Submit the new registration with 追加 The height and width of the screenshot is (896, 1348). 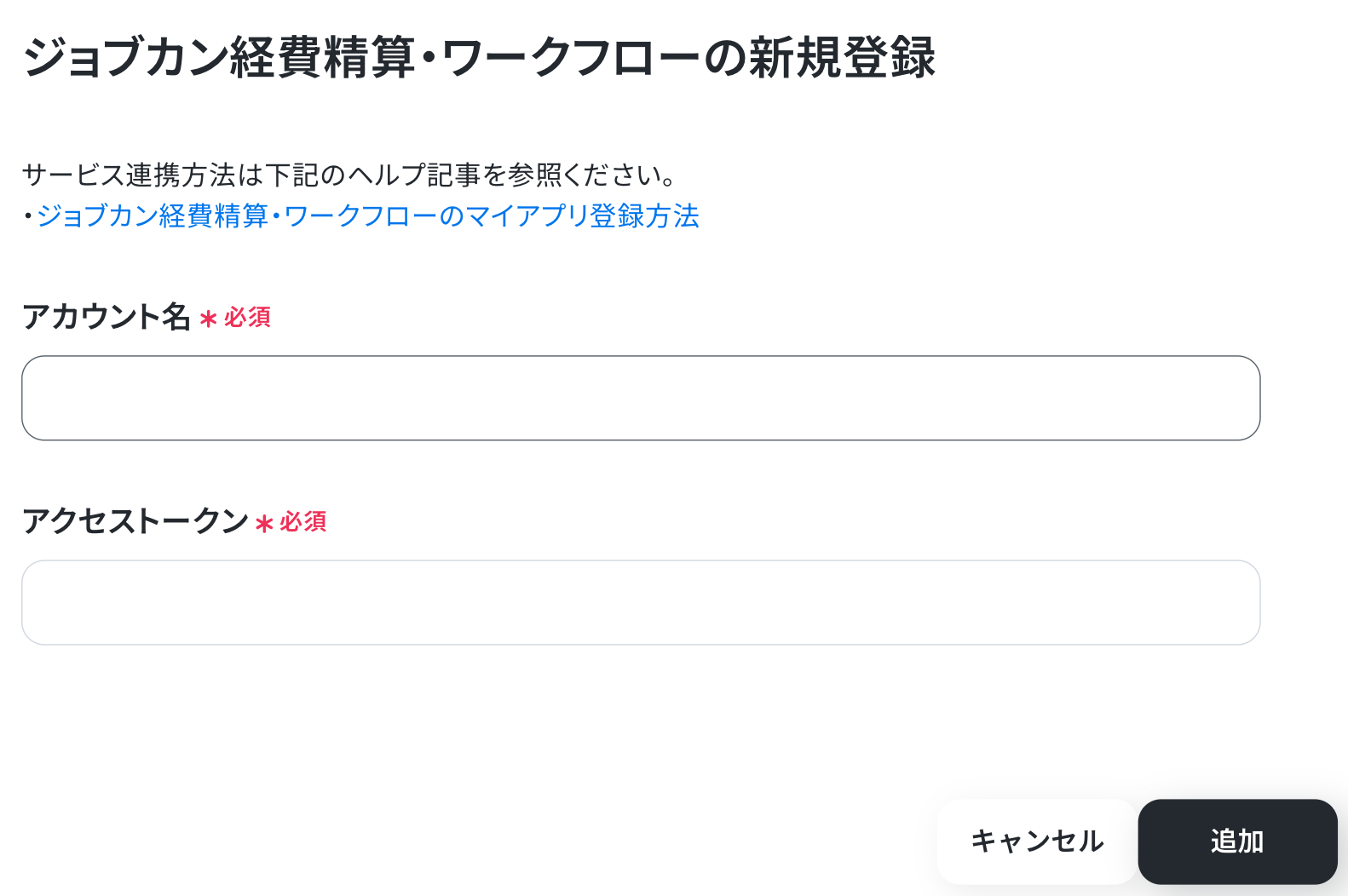[x=1237, y=841]
